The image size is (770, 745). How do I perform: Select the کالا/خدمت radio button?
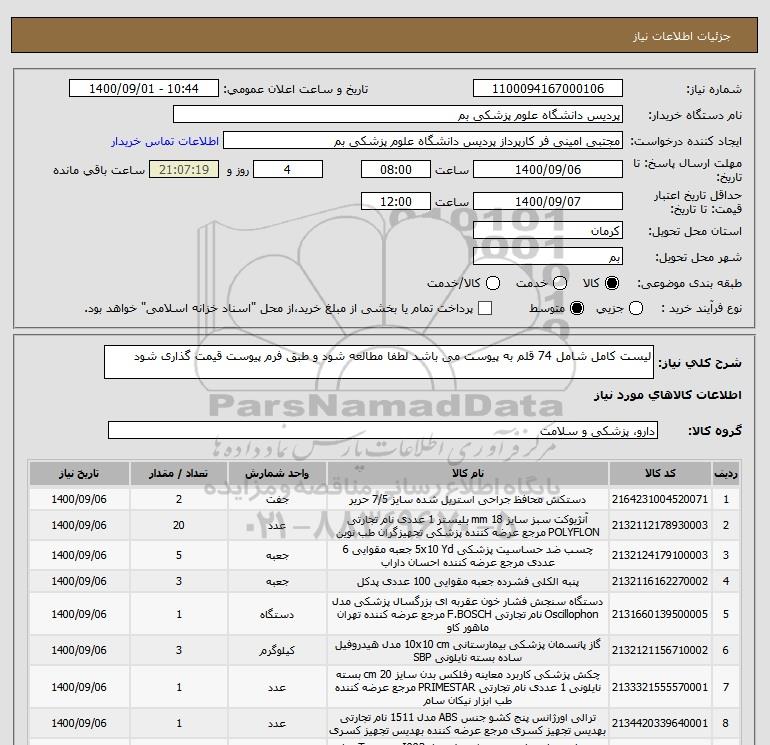493,283
